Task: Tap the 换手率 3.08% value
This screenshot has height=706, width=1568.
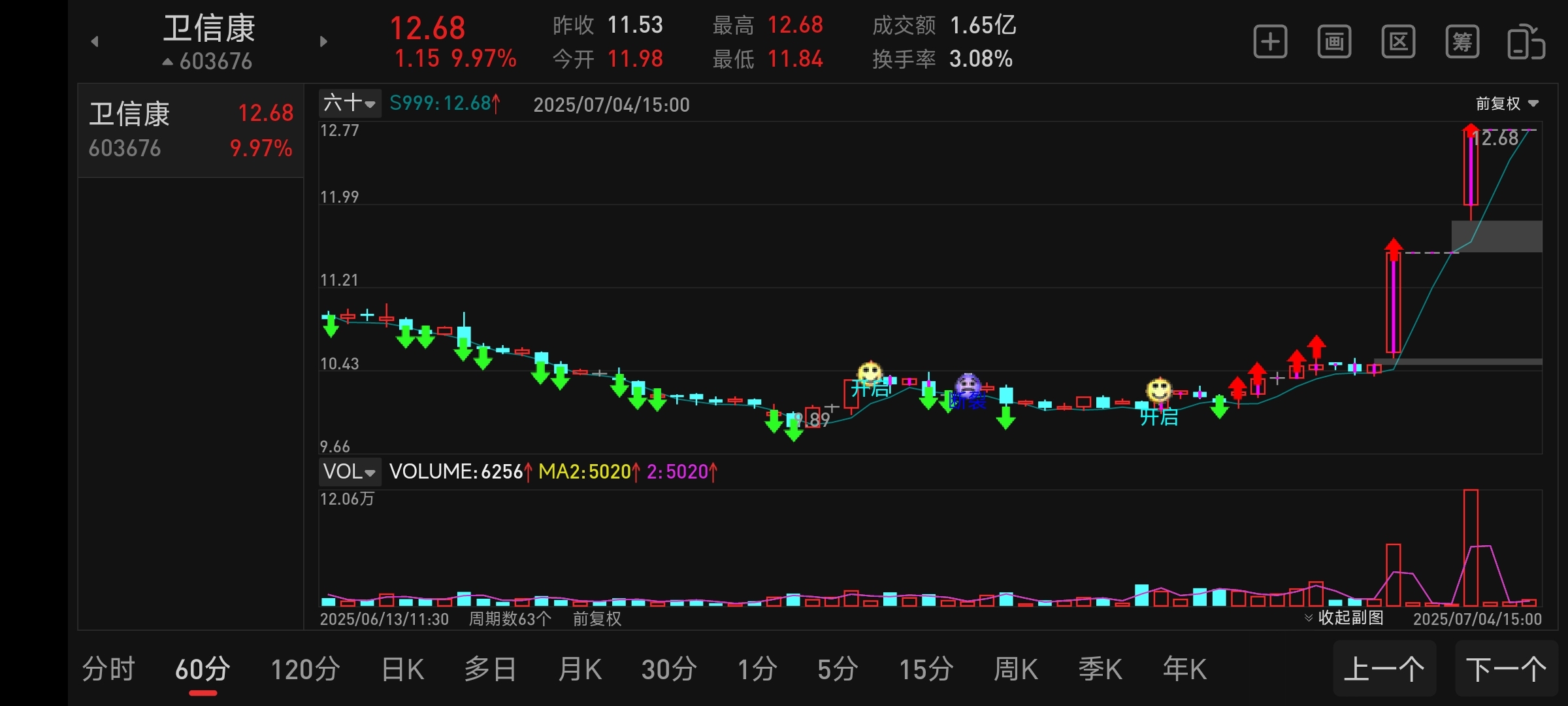Action: pos(981,59)
